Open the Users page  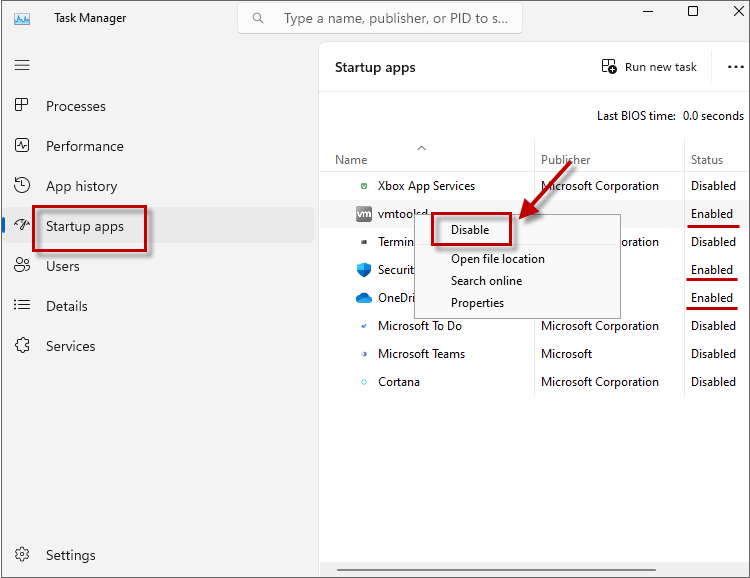pos(63,267)
